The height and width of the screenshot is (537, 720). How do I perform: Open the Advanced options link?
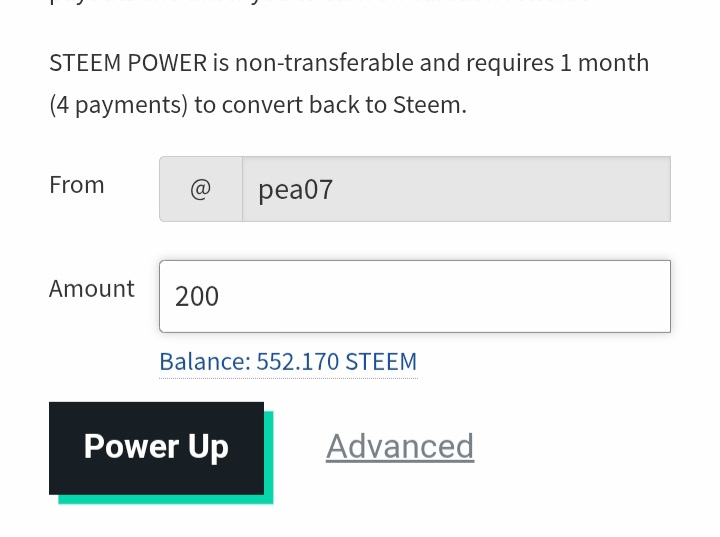[x=400, y=447]
